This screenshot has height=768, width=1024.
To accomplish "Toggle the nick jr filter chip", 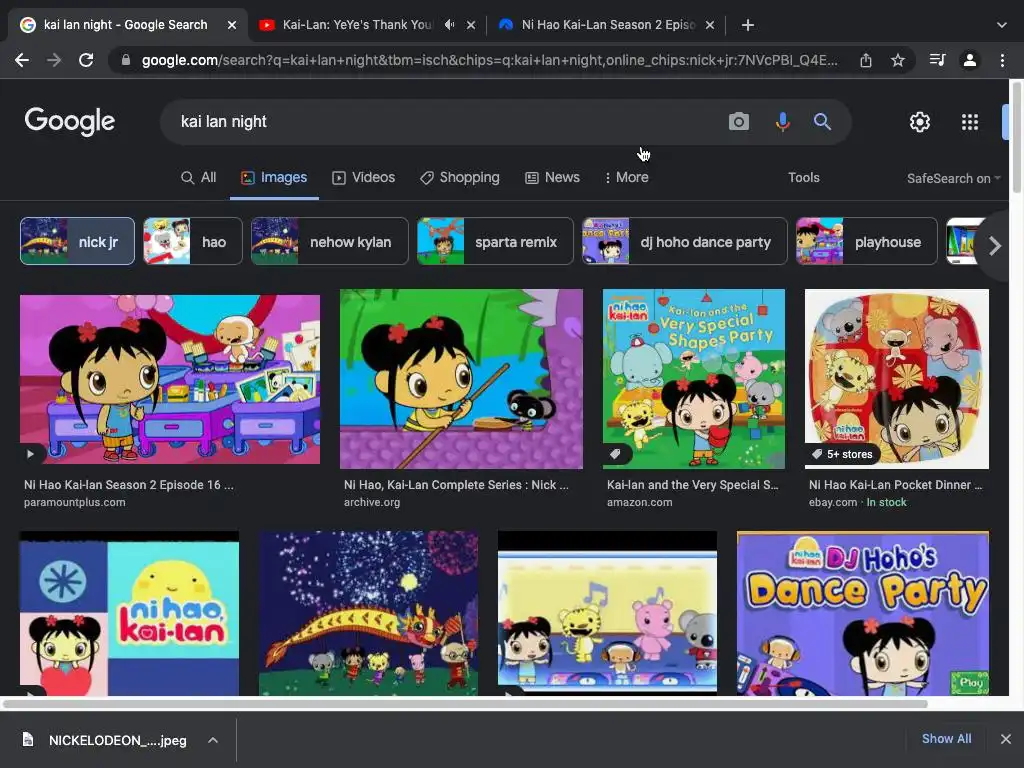I will click(77, 242).
